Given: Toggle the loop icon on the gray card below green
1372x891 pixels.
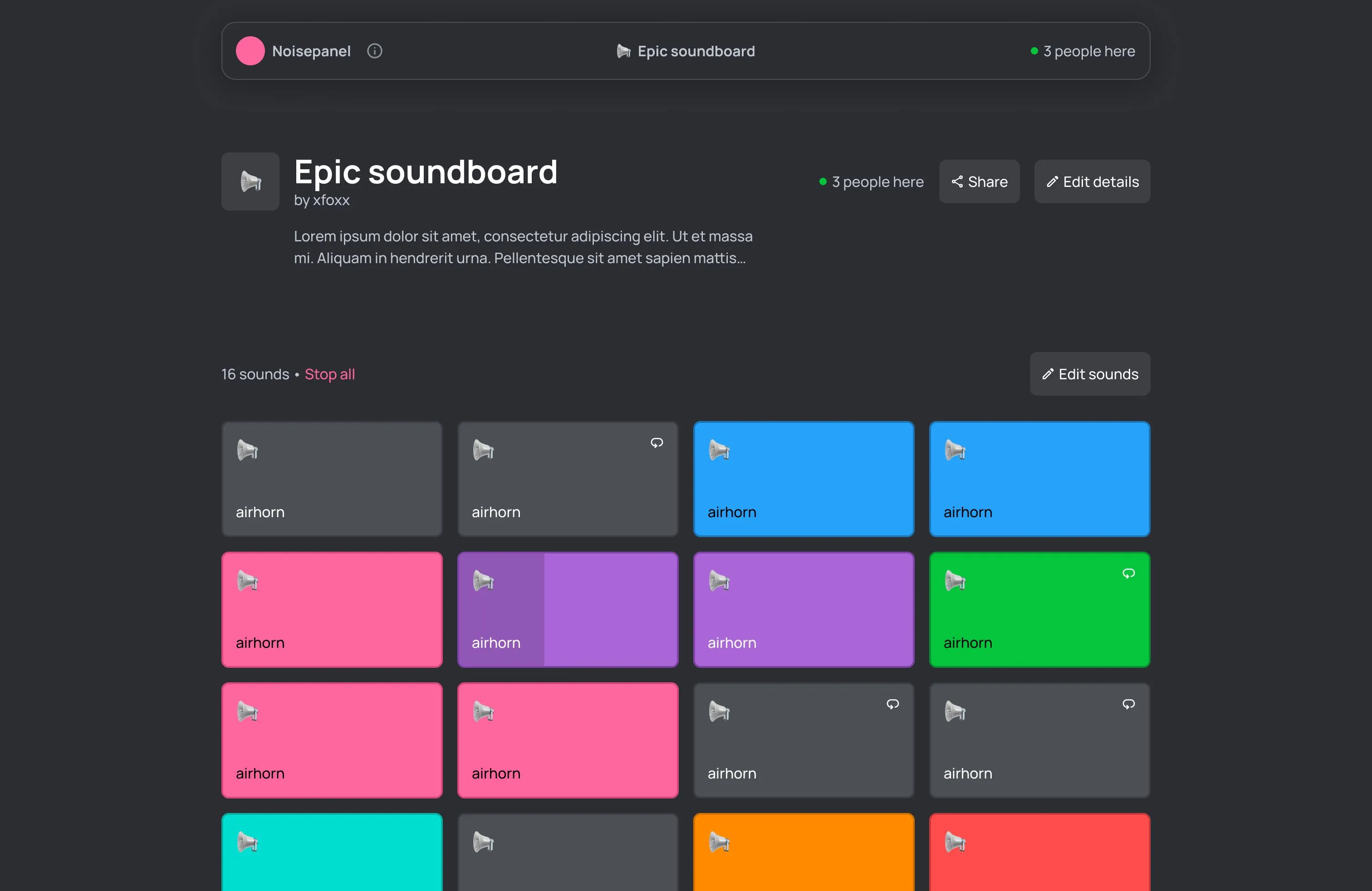Looking at the screenshot, I should coord(1129,704).
